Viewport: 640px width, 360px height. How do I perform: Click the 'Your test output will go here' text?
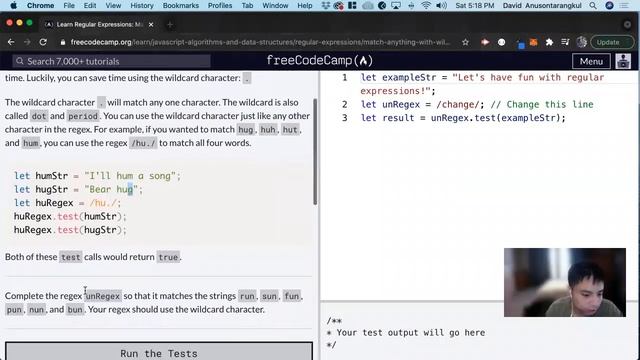411,333
